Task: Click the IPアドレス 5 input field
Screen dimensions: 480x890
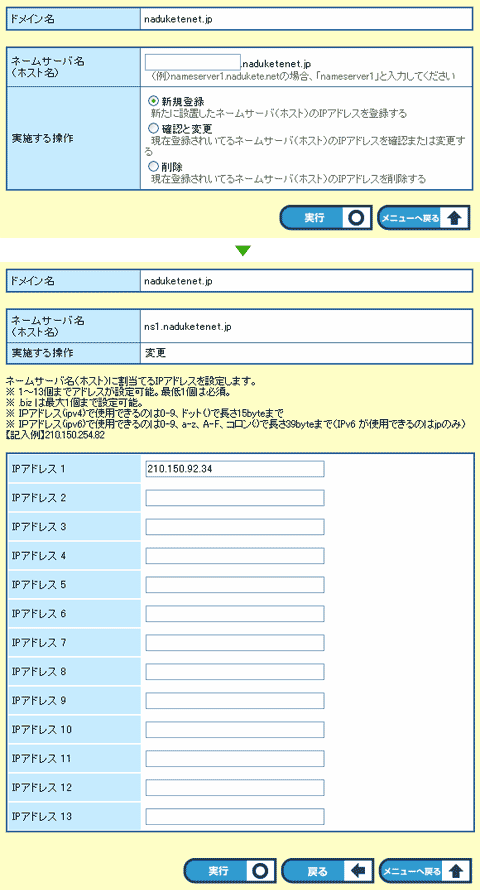Action: (x=235, y=585)
